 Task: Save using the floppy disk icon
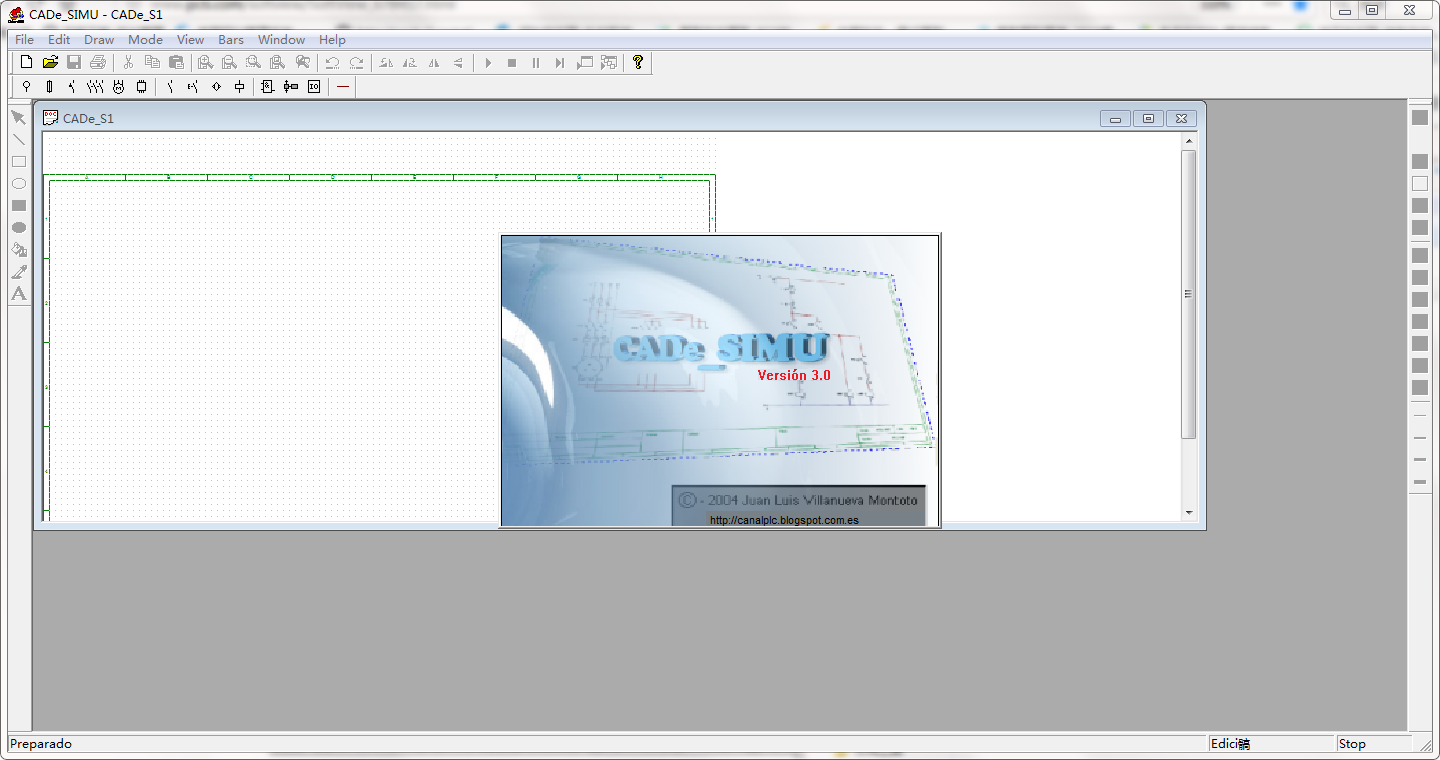point(74,62)
